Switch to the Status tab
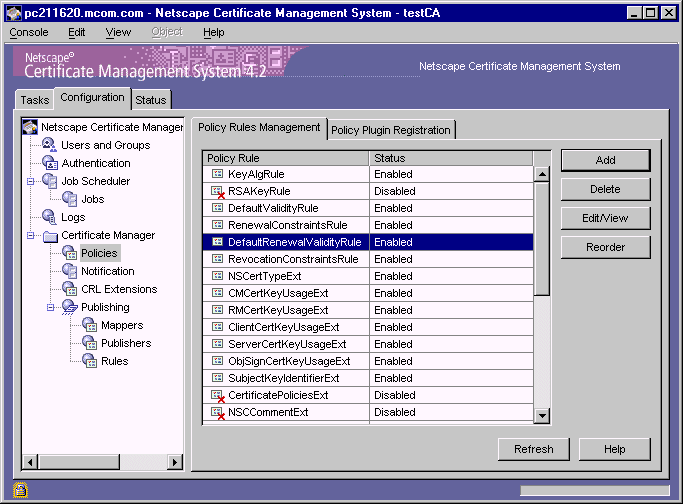Image resolution: width=683 pixels, height=504 pixels. [x=151, y=100]
